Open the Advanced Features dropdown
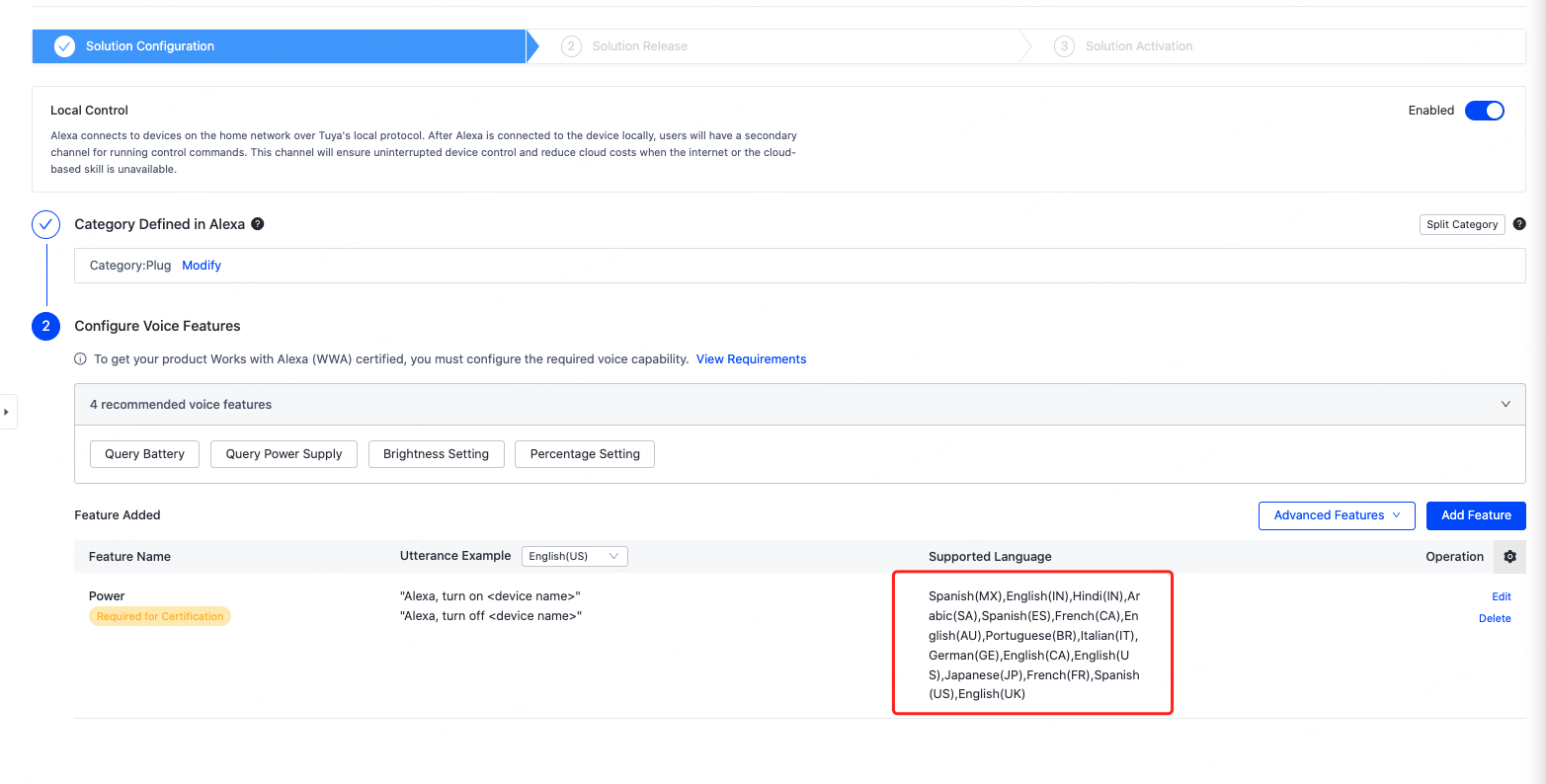The image size is (1546, 784). coord(1337,515)
